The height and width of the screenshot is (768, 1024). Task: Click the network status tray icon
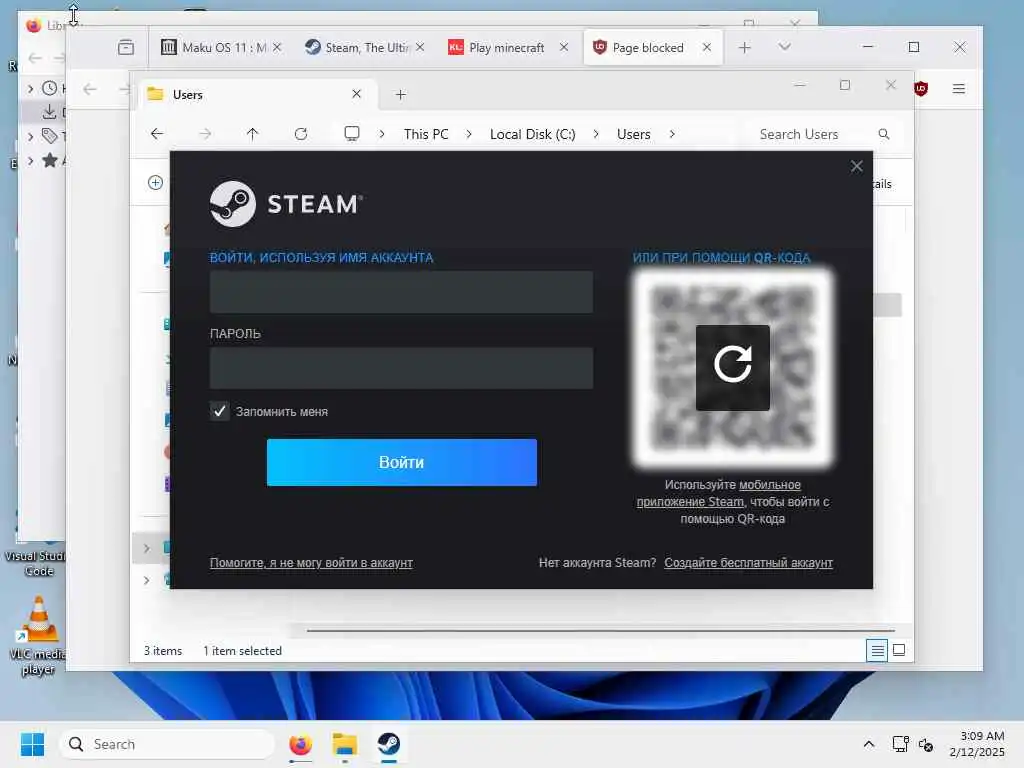(901, 744)
